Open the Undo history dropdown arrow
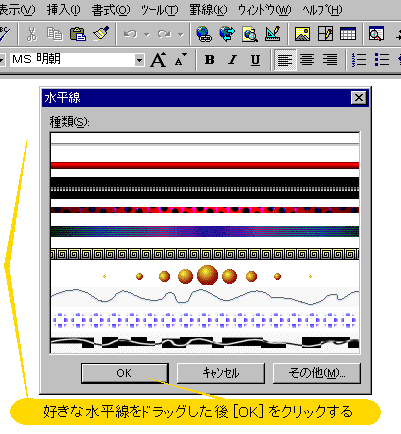 coord(147,34)
